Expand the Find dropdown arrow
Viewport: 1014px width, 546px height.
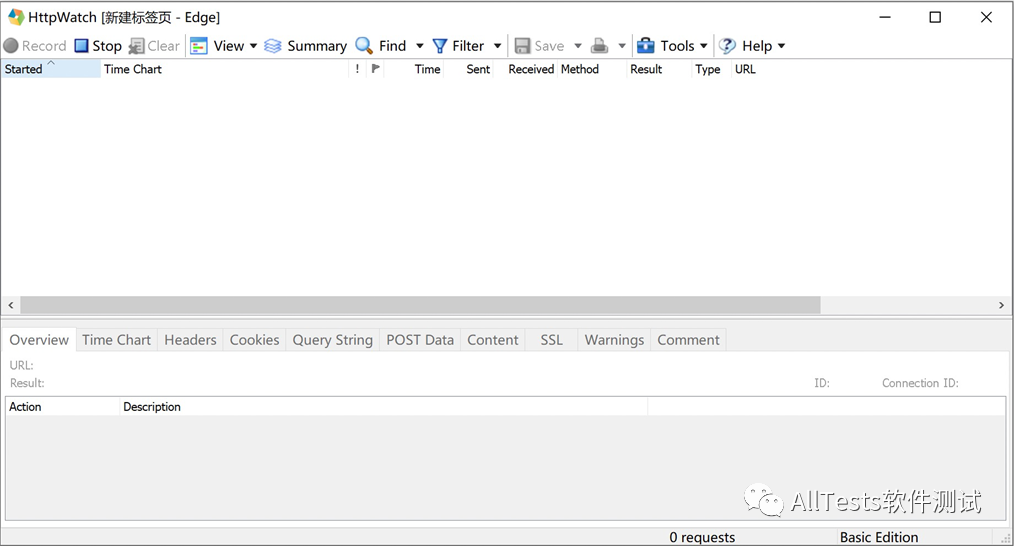[420, 46]
